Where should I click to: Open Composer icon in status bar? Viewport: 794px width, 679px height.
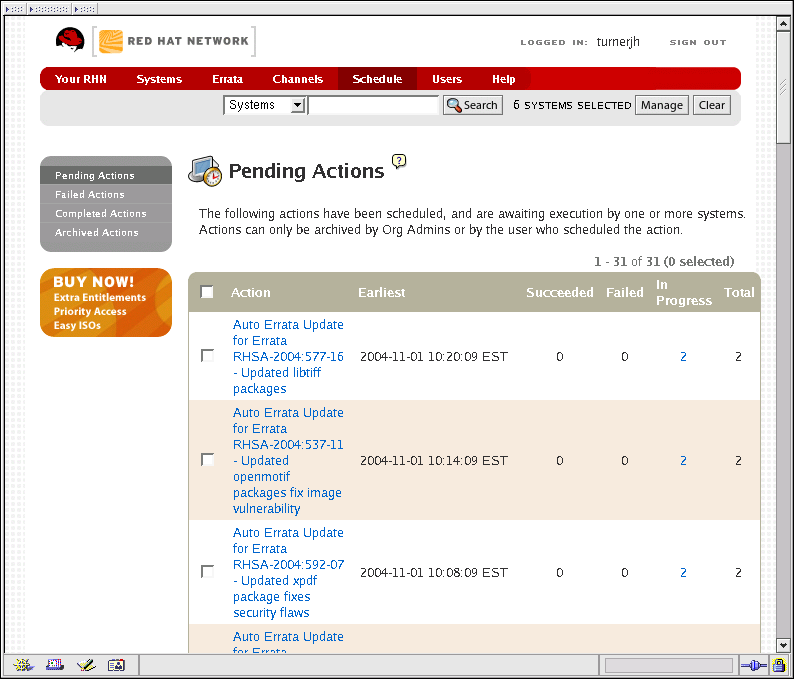click(x=86, y=665)
